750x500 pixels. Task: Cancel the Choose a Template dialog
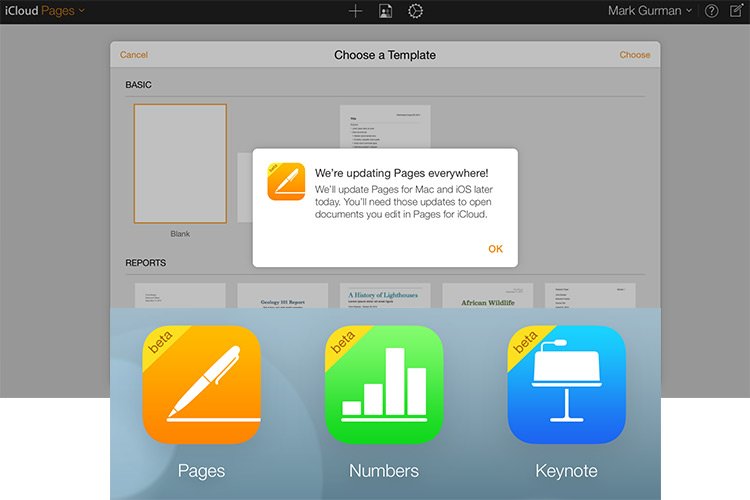point(134,55)
